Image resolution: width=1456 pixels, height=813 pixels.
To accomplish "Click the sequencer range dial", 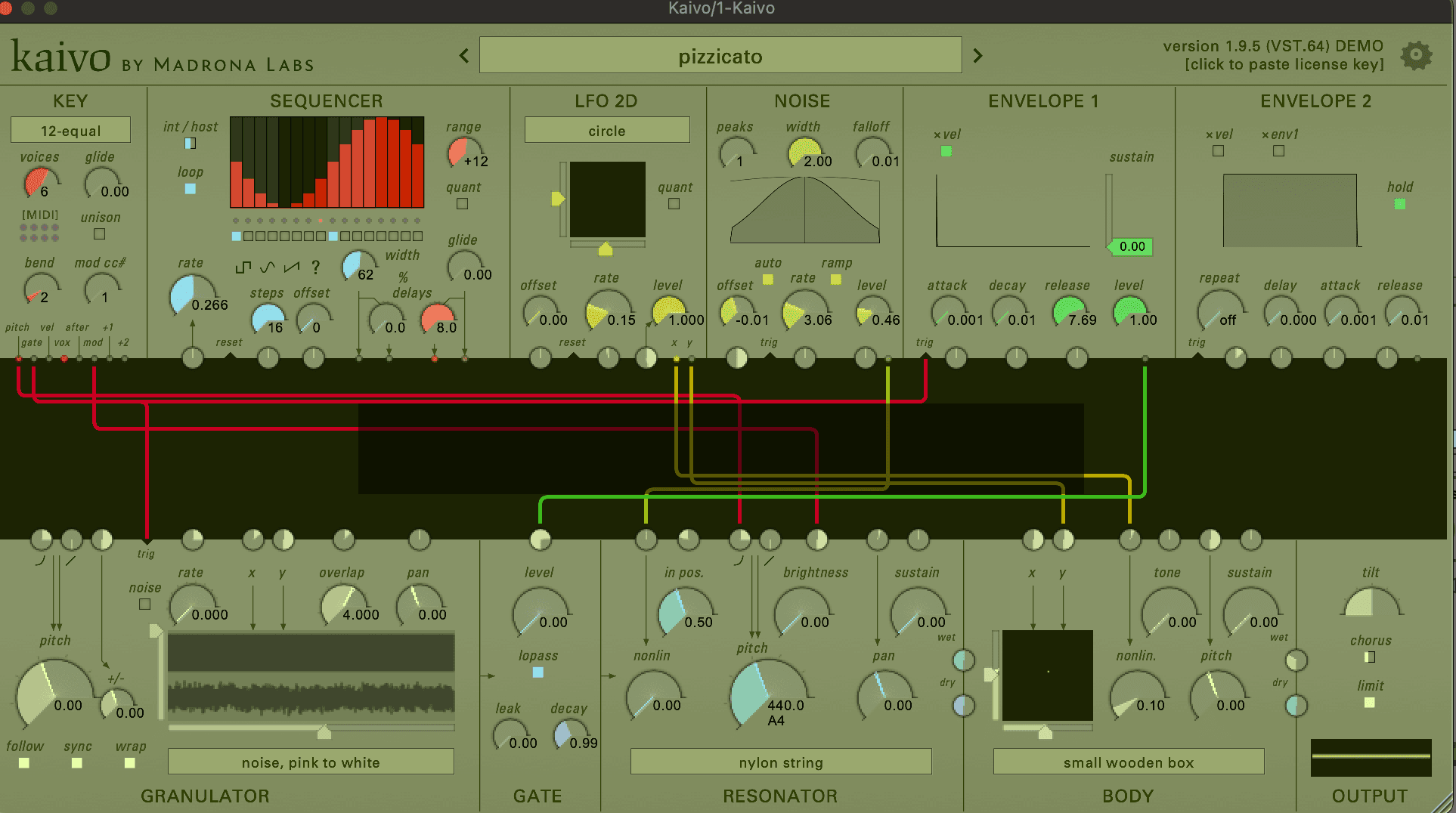I will (463, 152).
